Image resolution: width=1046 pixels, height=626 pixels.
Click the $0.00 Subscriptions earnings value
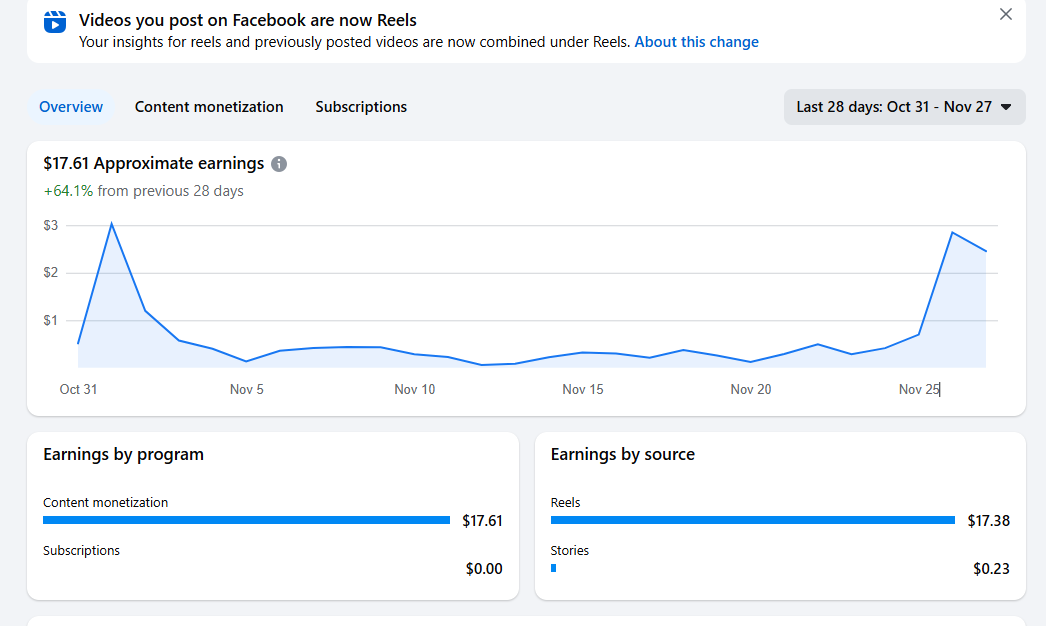pos(484,569)
